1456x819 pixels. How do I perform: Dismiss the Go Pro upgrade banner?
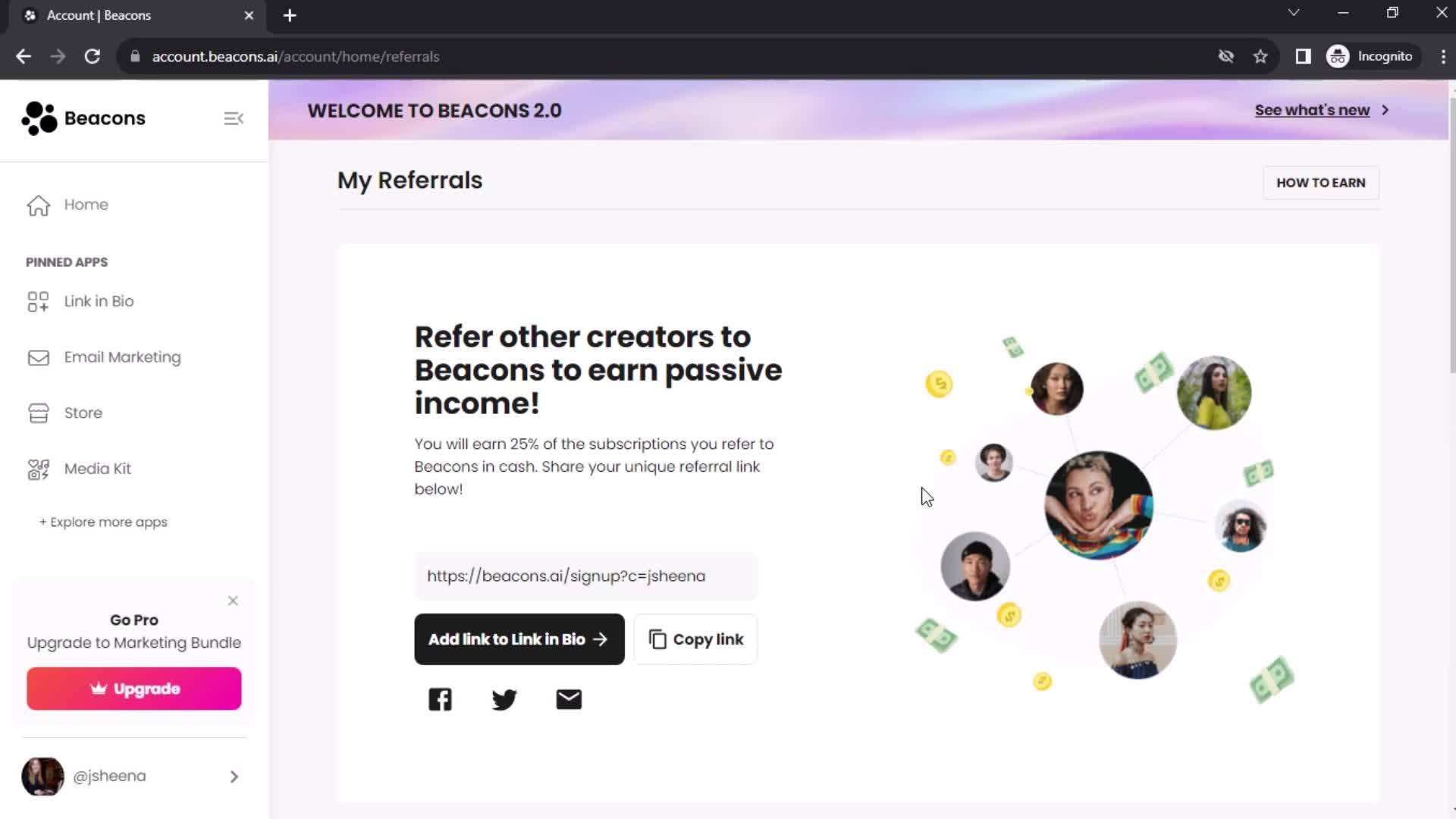pos(233,599)
